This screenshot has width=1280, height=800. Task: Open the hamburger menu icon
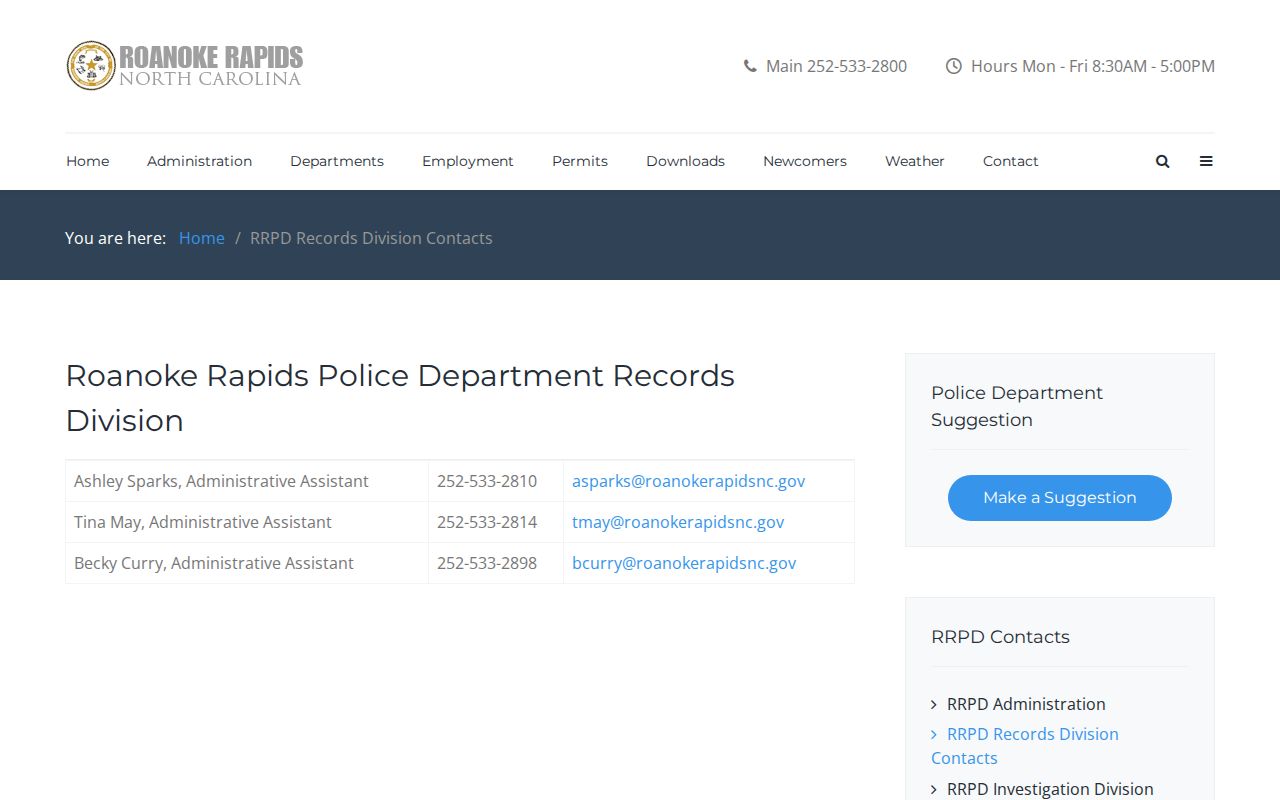[1206, 161]
